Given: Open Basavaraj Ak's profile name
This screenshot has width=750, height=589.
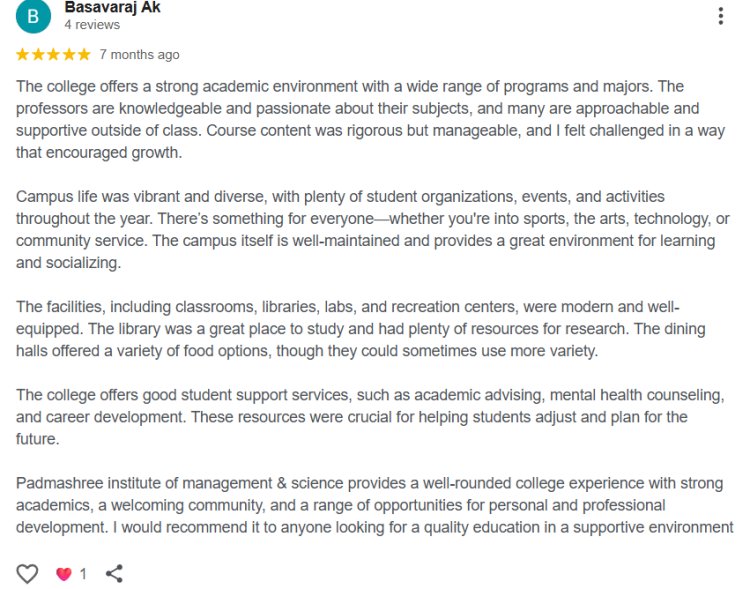Looking at the screenshot, I should point(111,8).
